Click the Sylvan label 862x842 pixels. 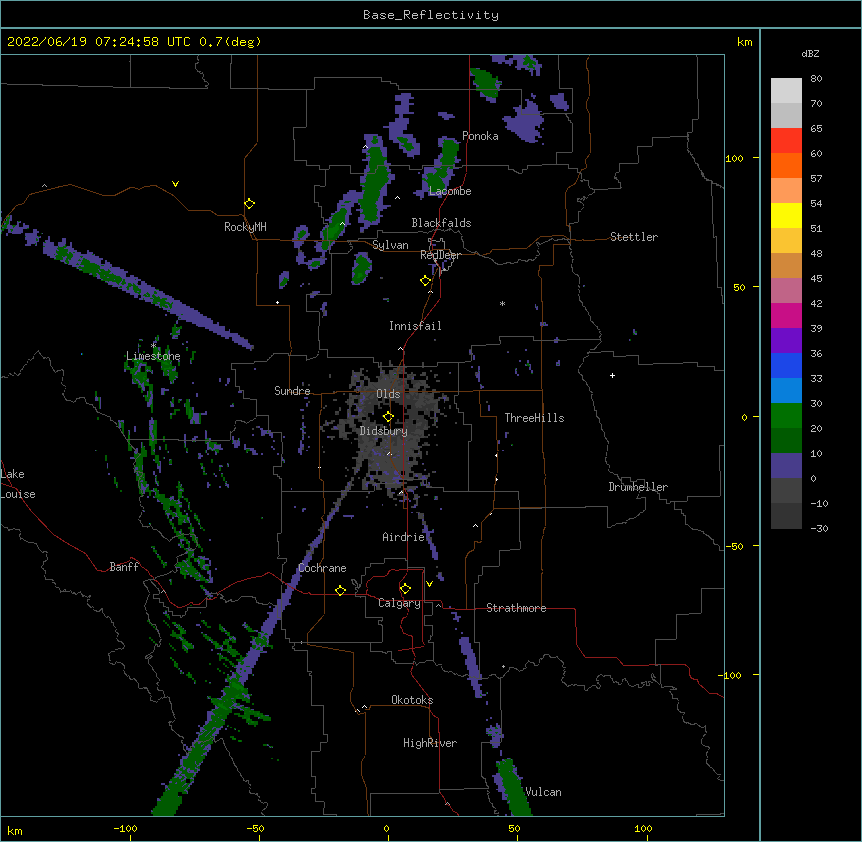[x=390, y=245]
